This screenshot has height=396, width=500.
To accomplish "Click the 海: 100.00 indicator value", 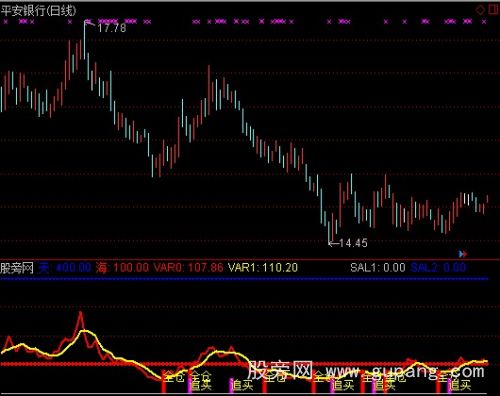I will coord(122,268).
